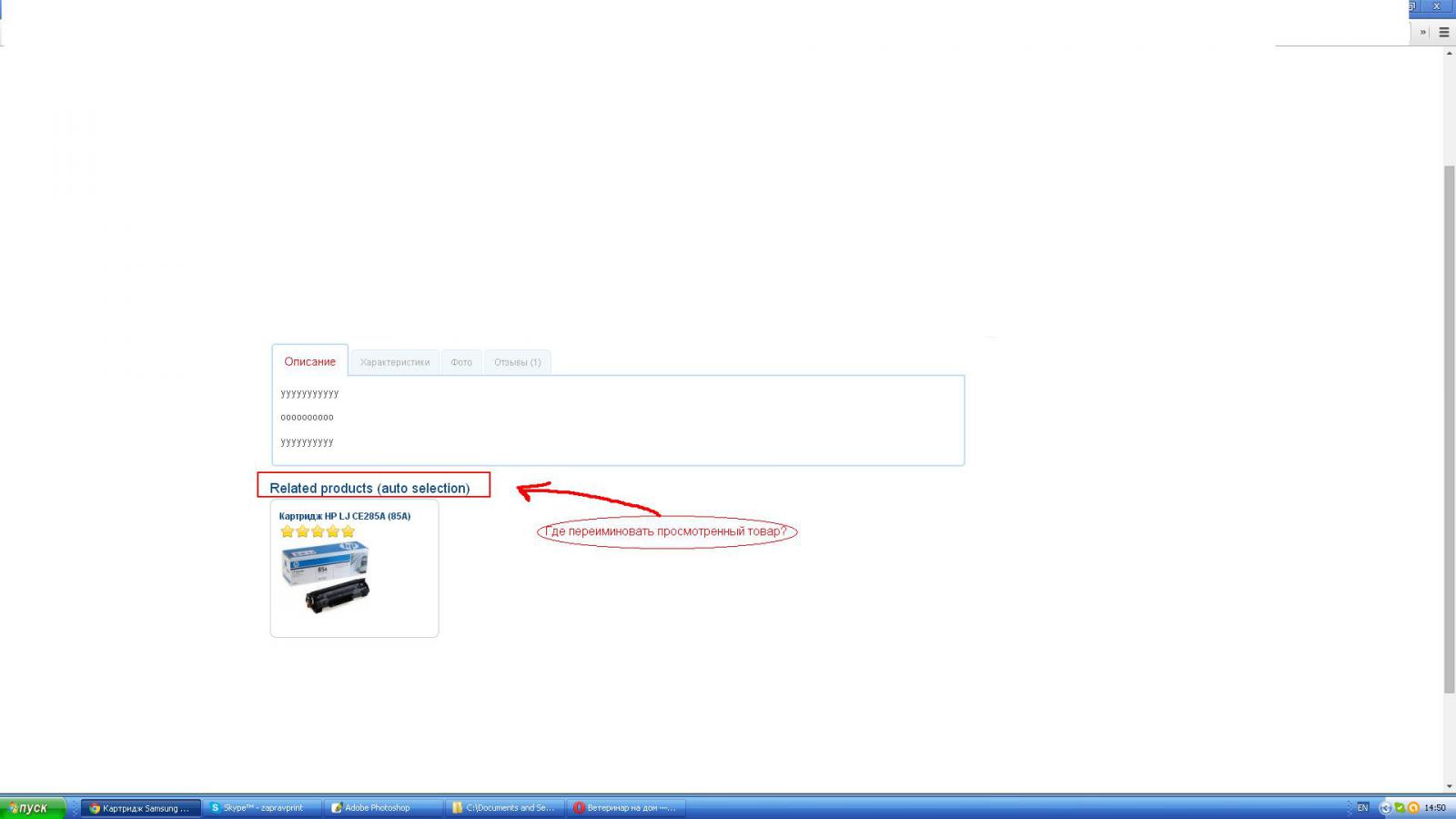Open the Отзывы (1) tab
Viewport: 1456px width, 819px height.
[517, 362]
